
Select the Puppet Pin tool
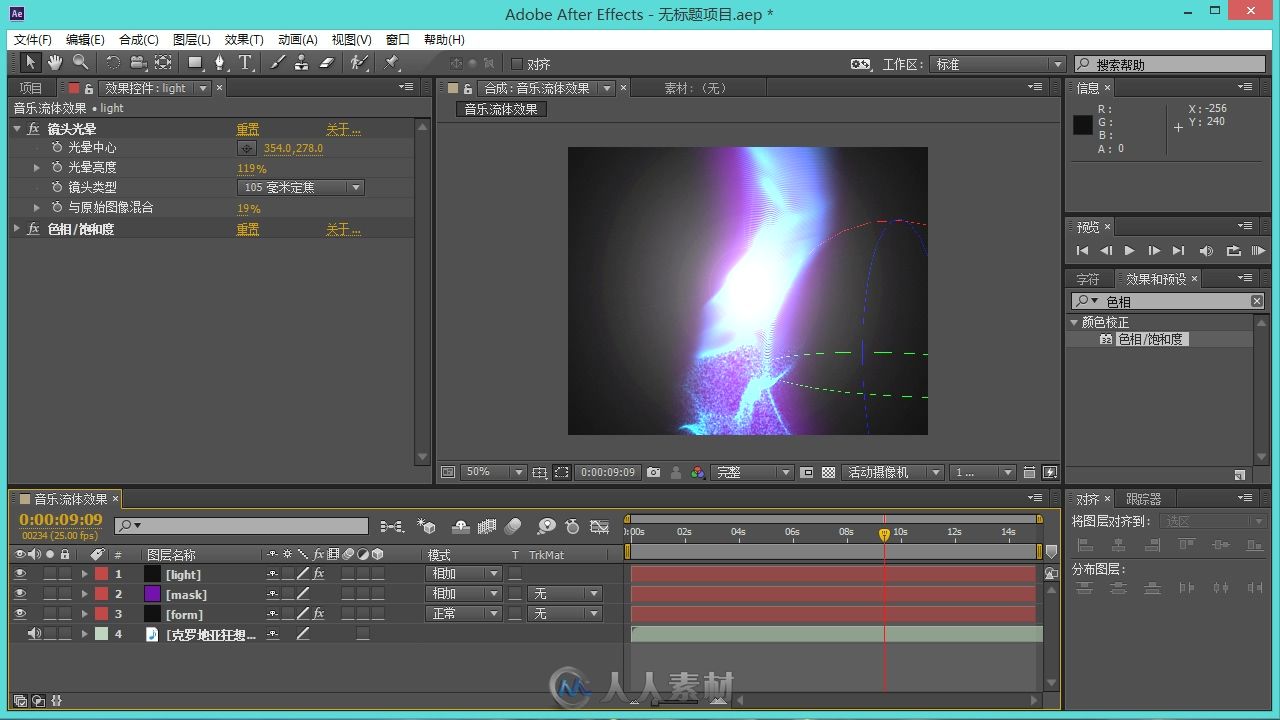(391, 63)
